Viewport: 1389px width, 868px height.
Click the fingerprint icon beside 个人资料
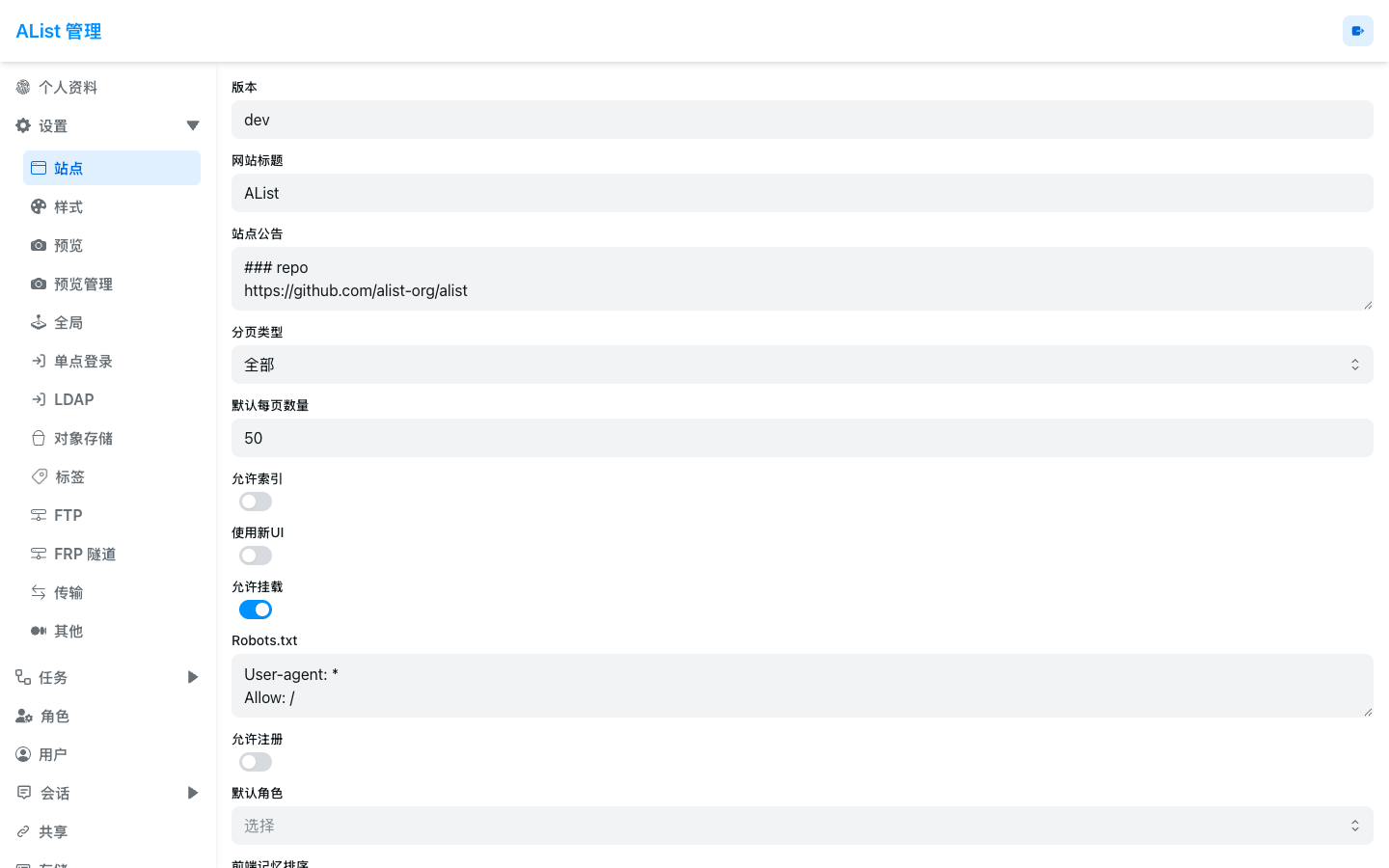23,87
